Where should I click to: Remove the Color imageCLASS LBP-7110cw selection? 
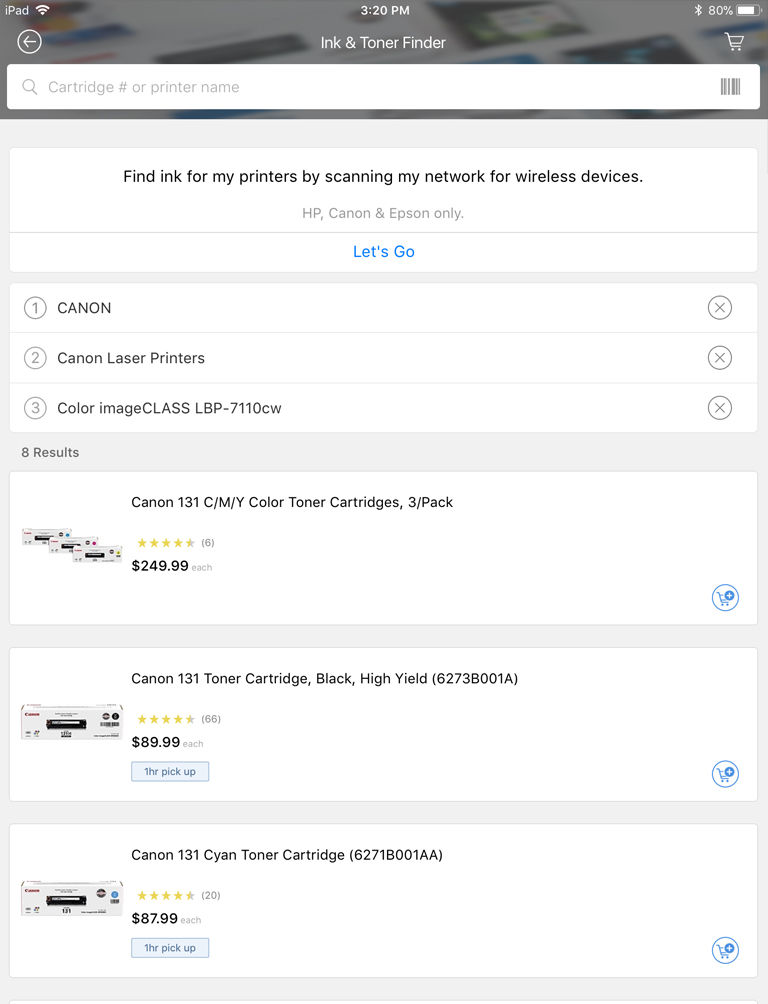click(x=719, y=408)
